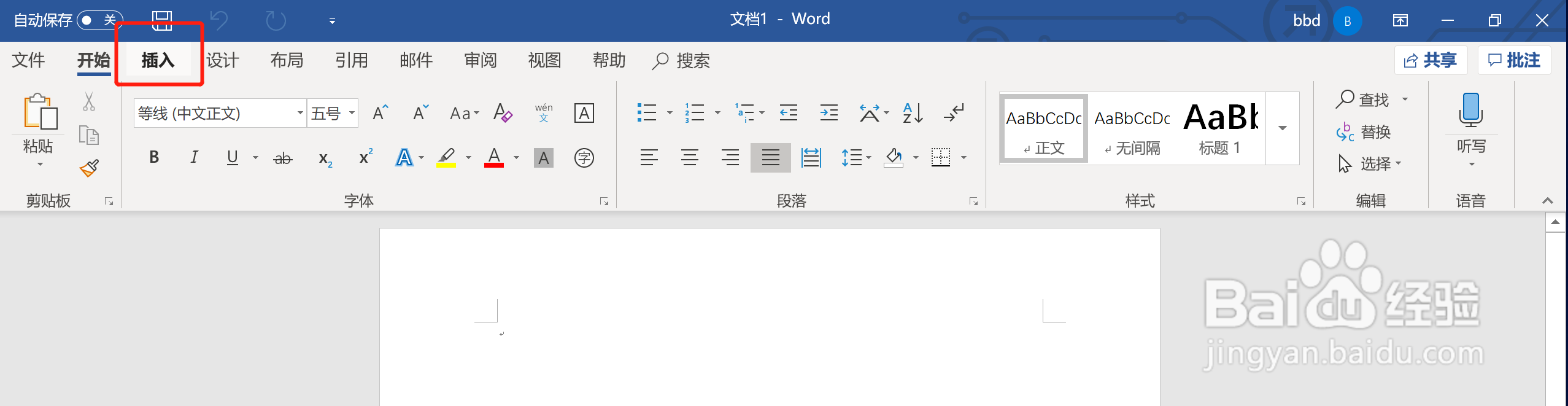This screenshot has height=406, width=1568.
Task: Click the Multilevel List icon
Action: coord(744,112)
